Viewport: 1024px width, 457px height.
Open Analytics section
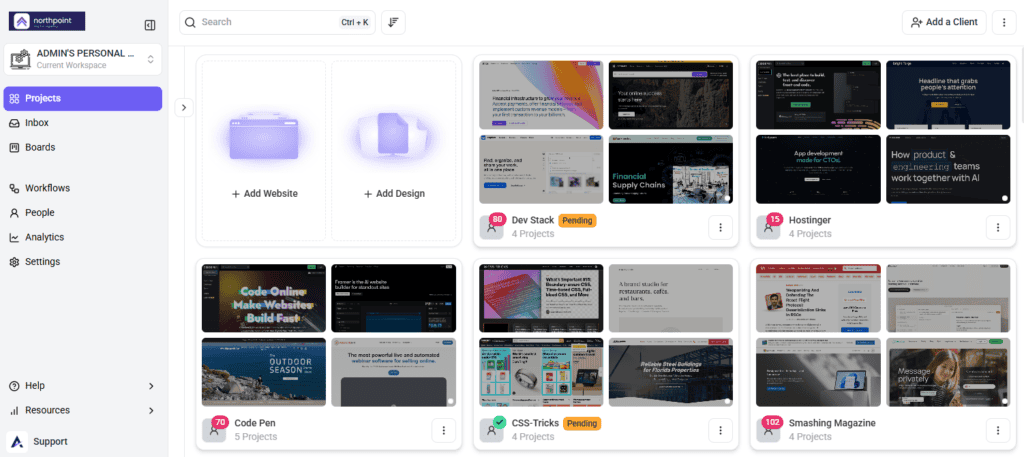[83, 237]
